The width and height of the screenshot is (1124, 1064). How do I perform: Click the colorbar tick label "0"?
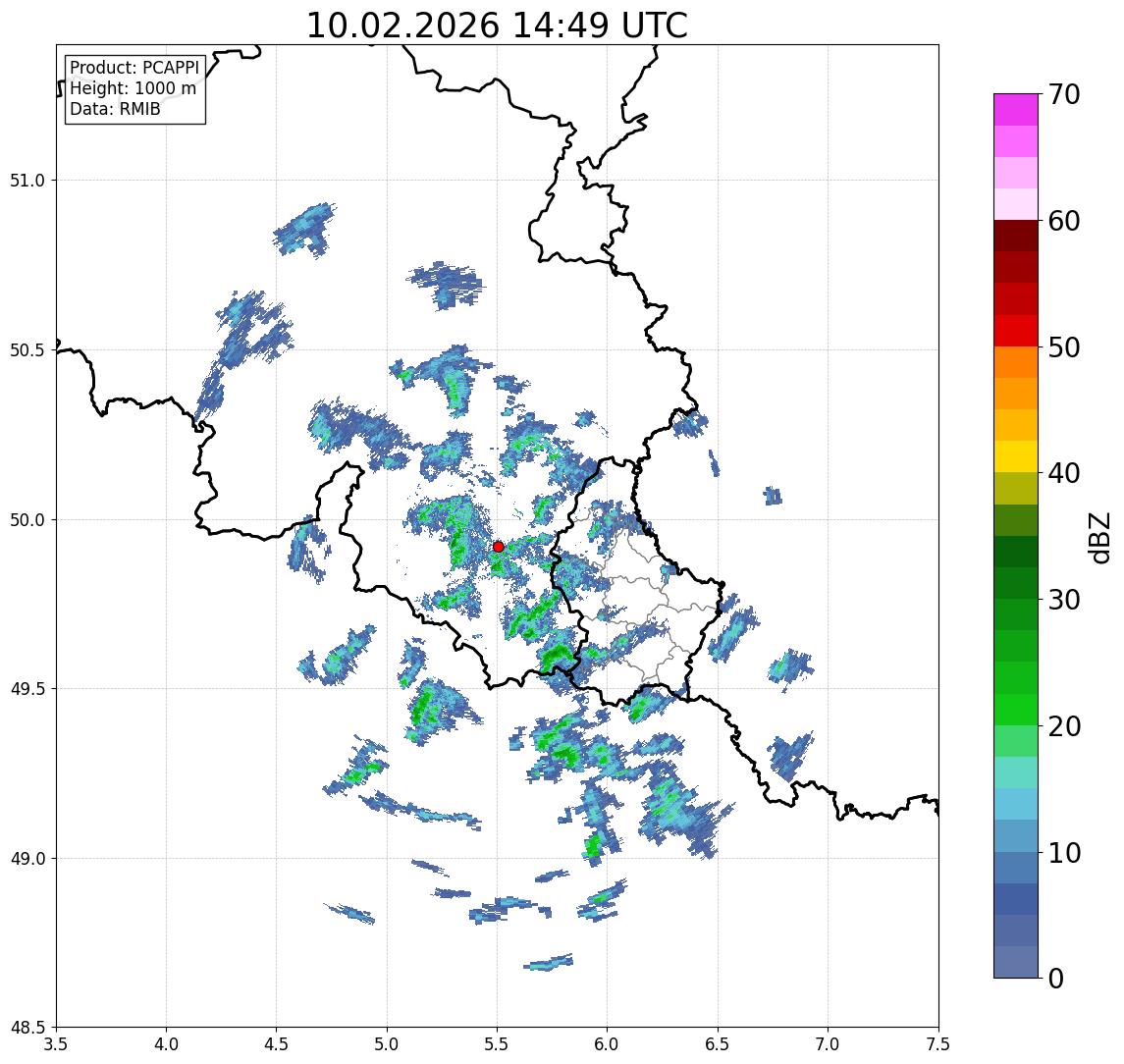pos(1056,978)
